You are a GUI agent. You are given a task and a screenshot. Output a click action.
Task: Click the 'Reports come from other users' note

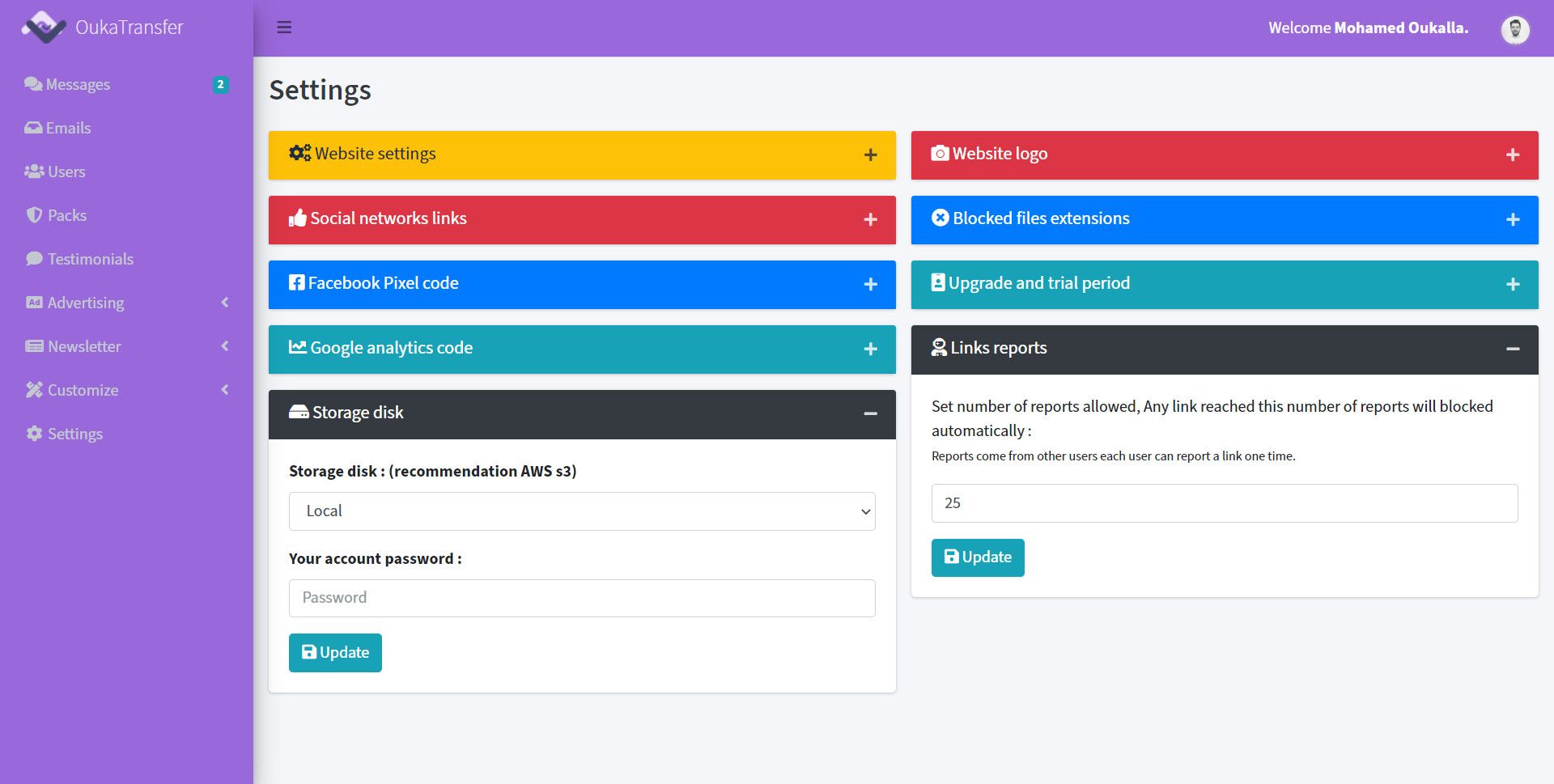[1113, 456]
